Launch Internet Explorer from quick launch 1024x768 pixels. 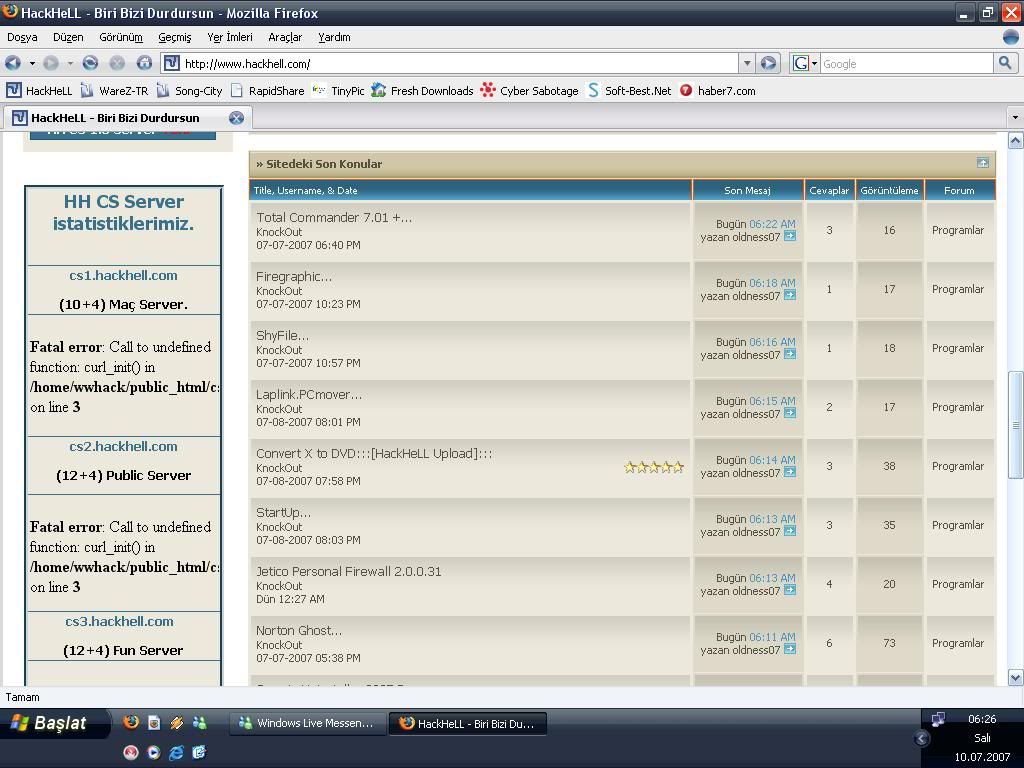176,752
